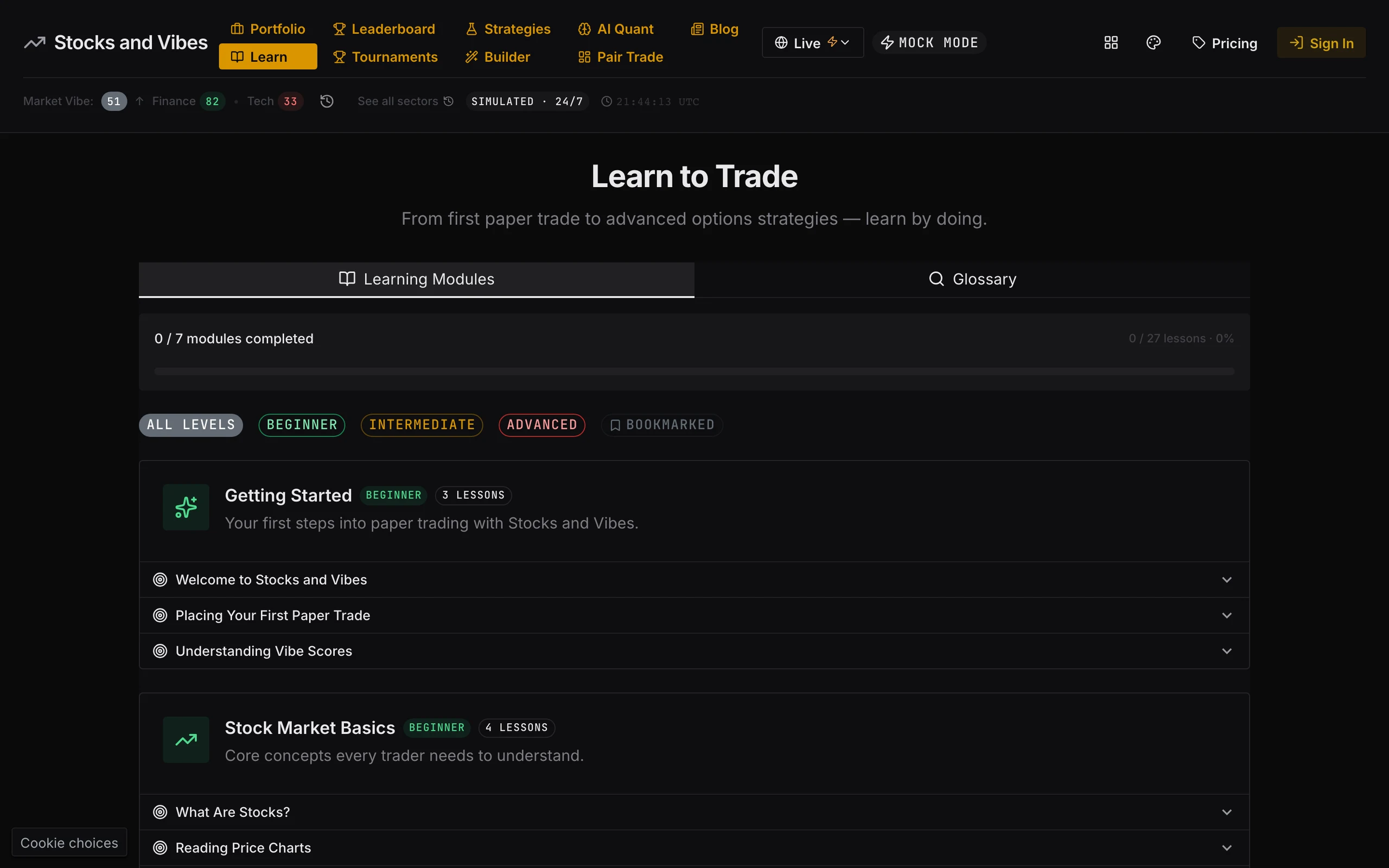Toggle Mock Mode
The width and height of the screenshot is (1389, 868).
point(929,42)
